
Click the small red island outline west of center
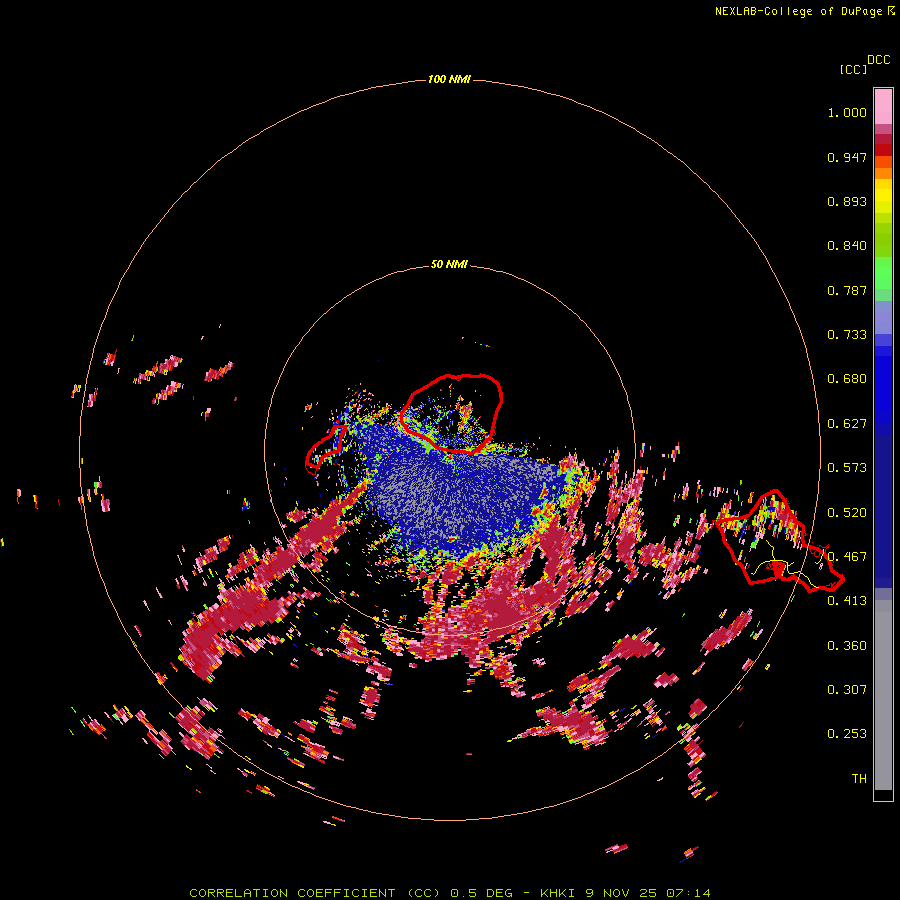pyautogui.click(x=326, y=449)
